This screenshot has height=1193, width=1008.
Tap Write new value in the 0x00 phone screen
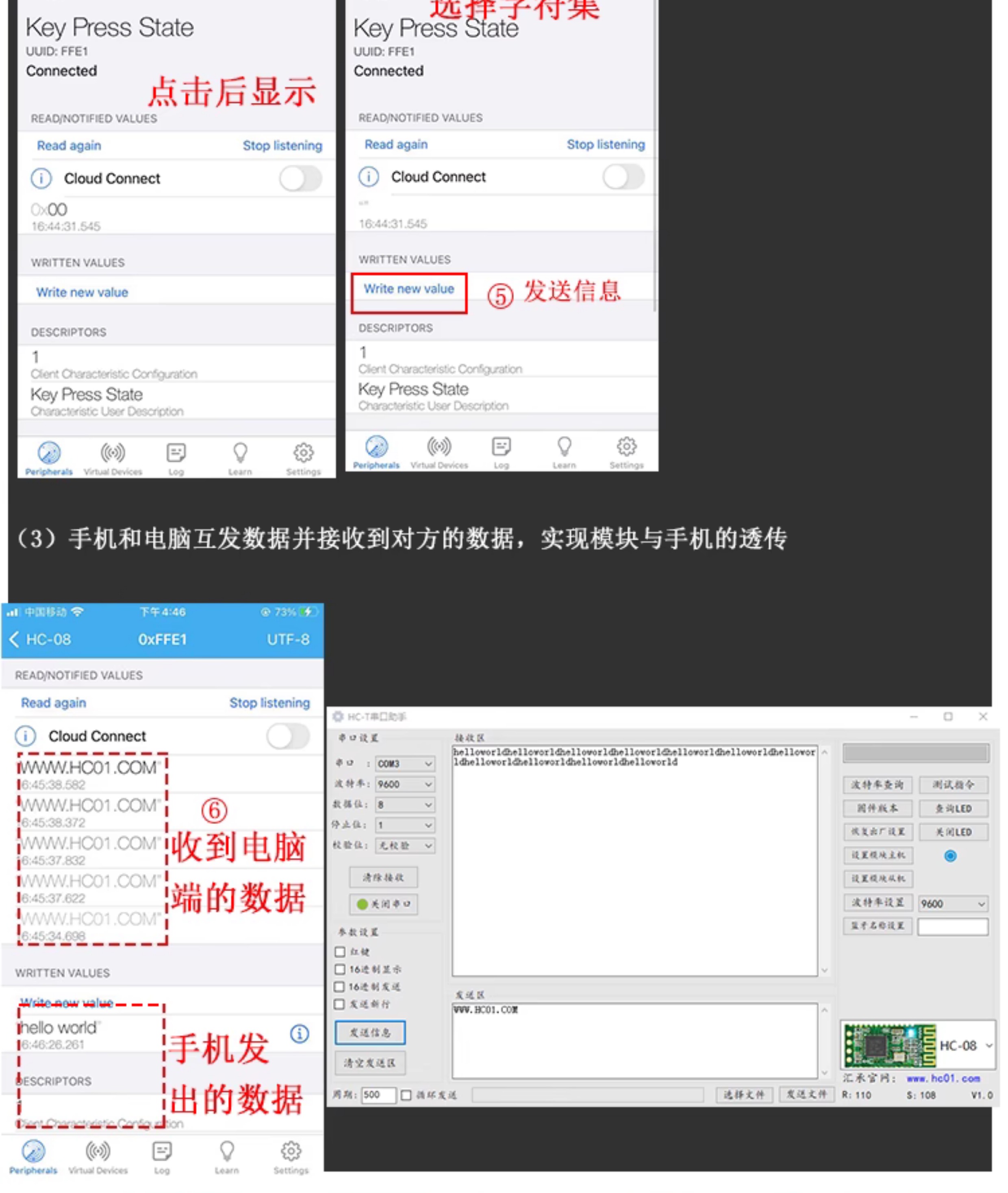click(82, 292)
